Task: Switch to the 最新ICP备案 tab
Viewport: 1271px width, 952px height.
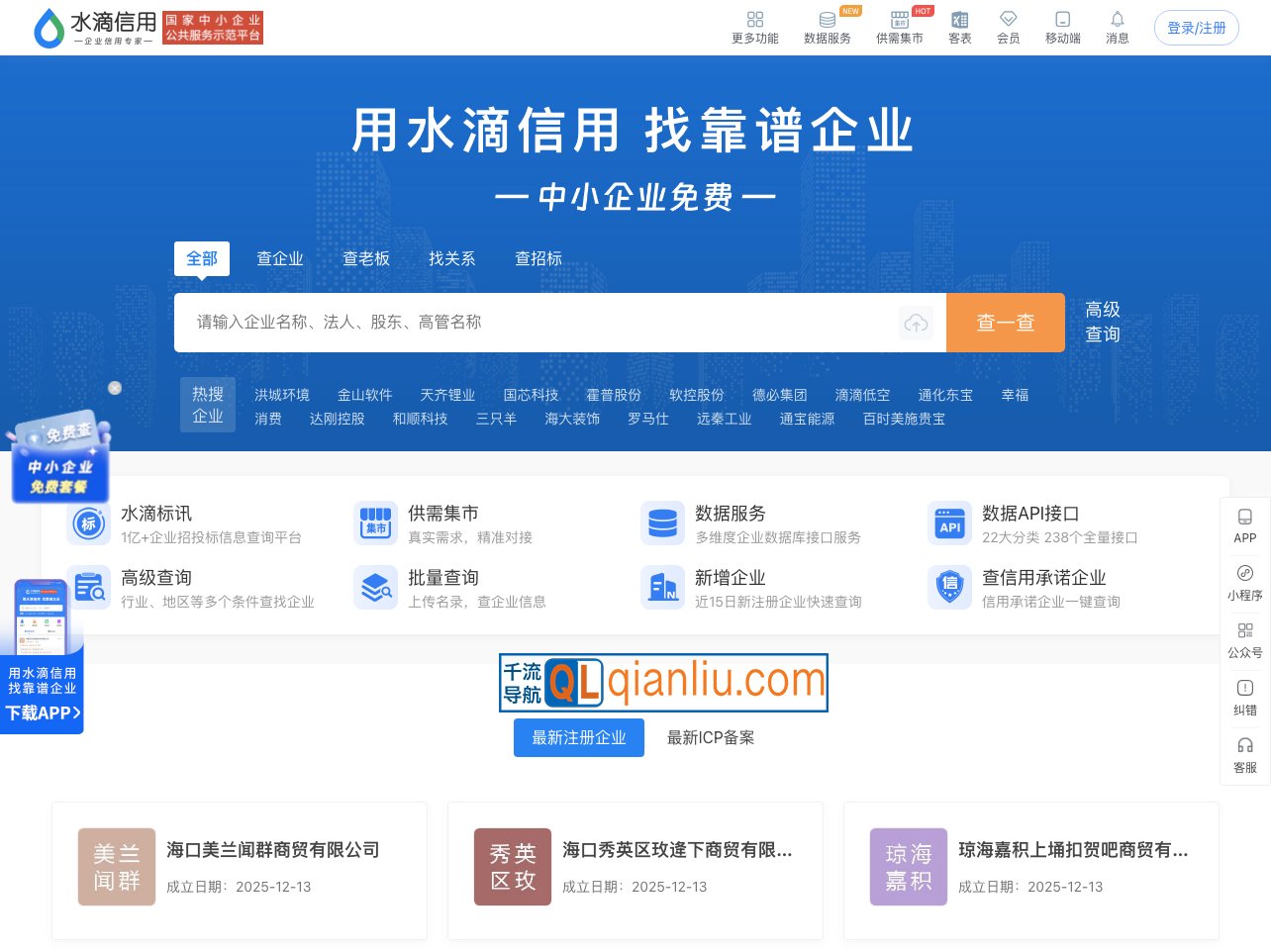Action: click(710, 737)
